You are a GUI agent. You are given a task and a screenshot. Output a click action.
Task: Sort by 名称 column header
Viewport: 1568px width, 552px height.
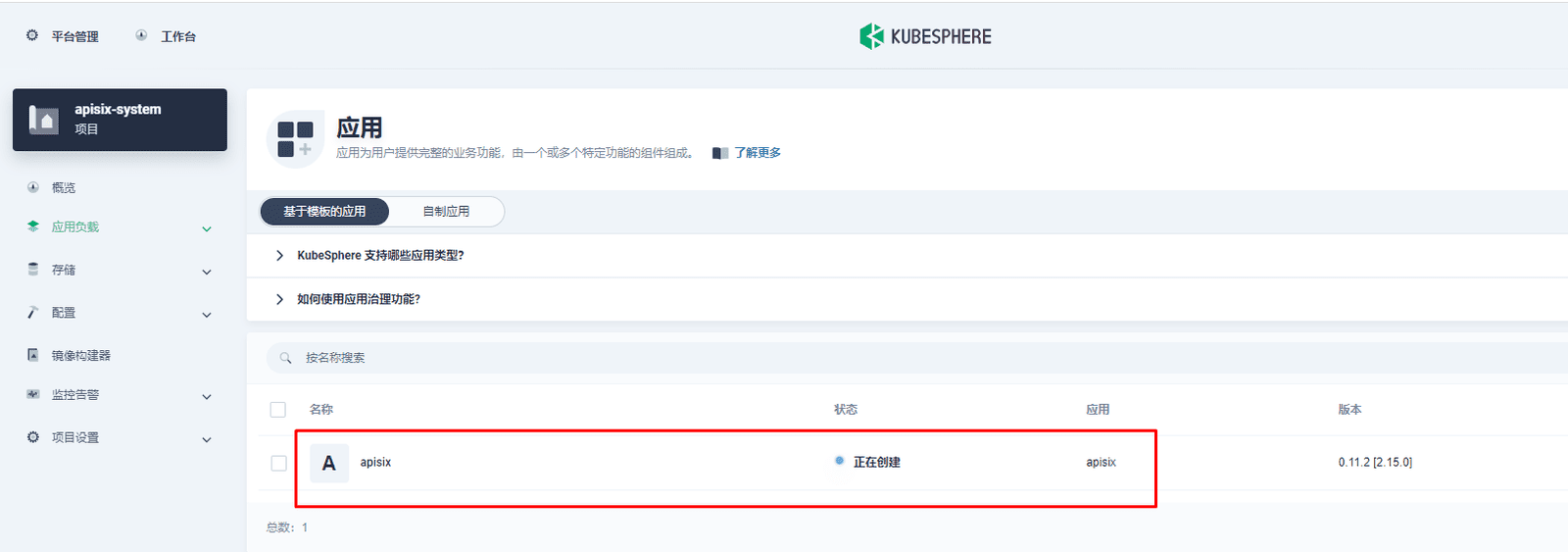[321, 410]
